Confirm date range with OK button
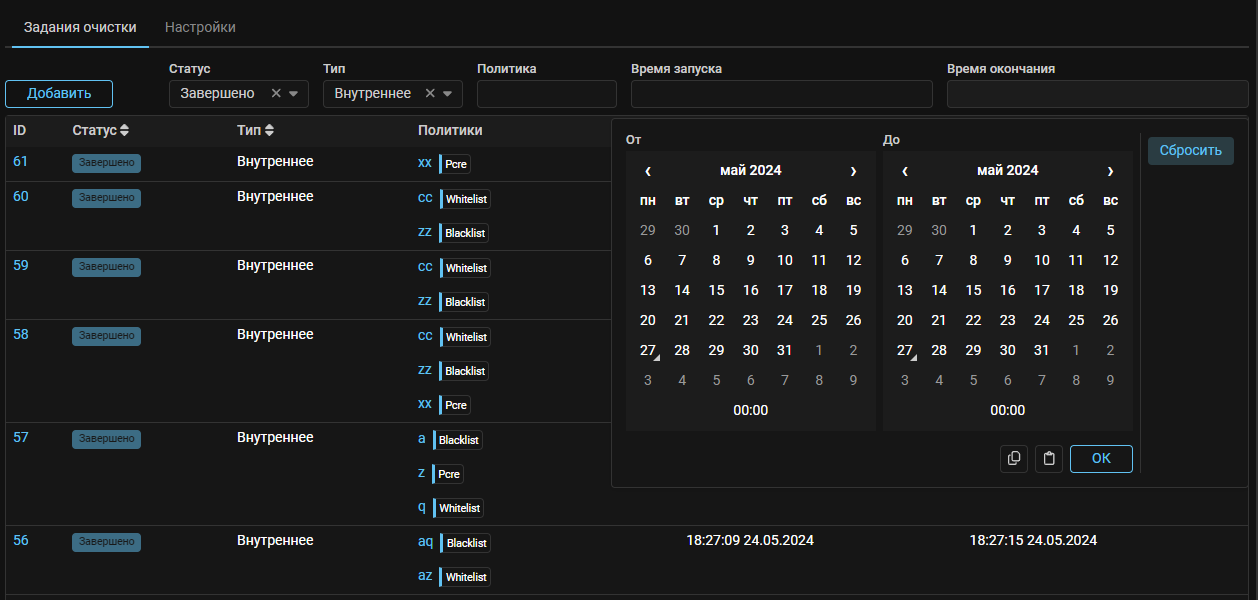Image resolution: width=1258 pixels, height=600 pixels. coord(1101,459)
